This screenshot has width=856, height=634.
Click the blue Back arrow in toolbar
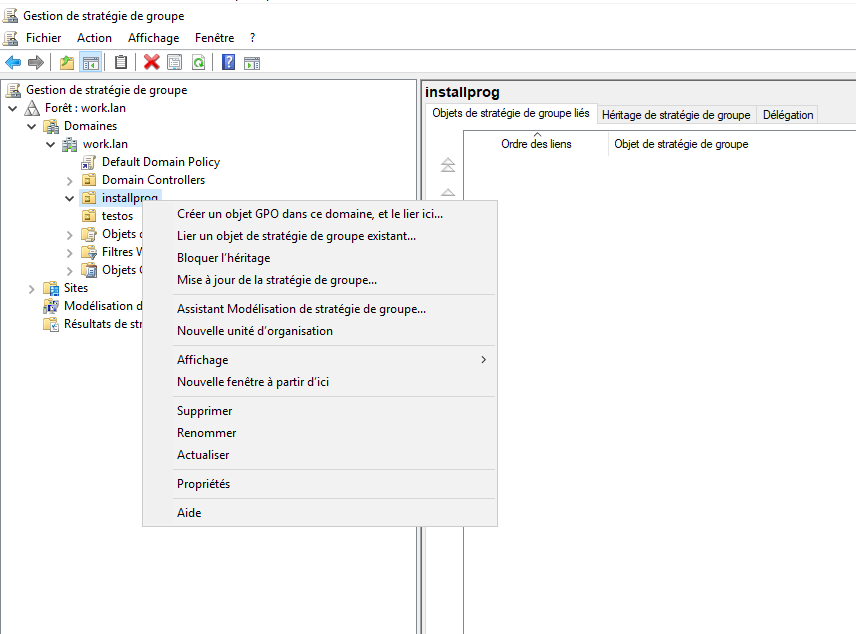point(13,63)
